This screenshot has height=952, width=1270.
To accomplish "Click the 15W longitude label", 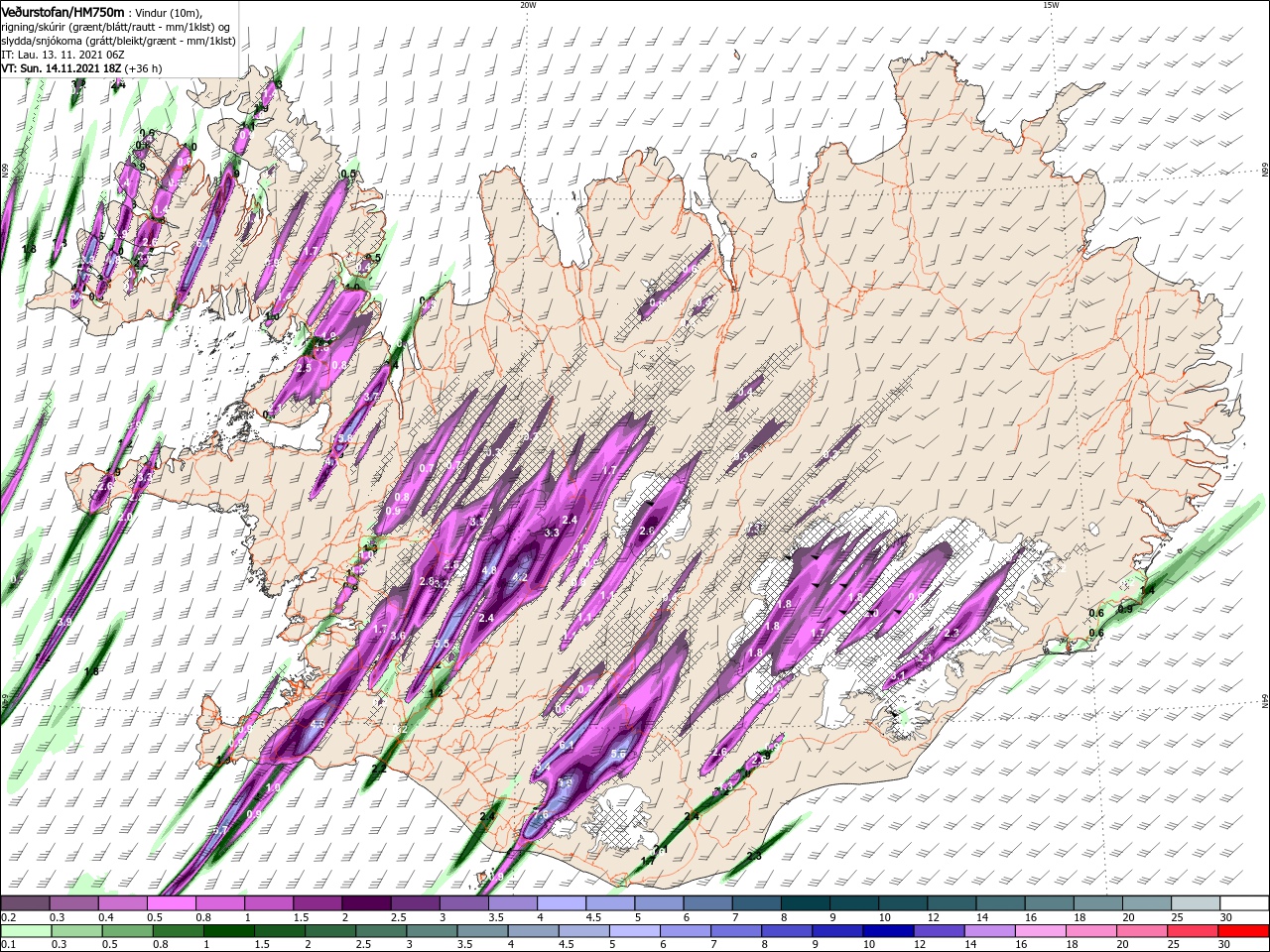I will pos(1051,5).
